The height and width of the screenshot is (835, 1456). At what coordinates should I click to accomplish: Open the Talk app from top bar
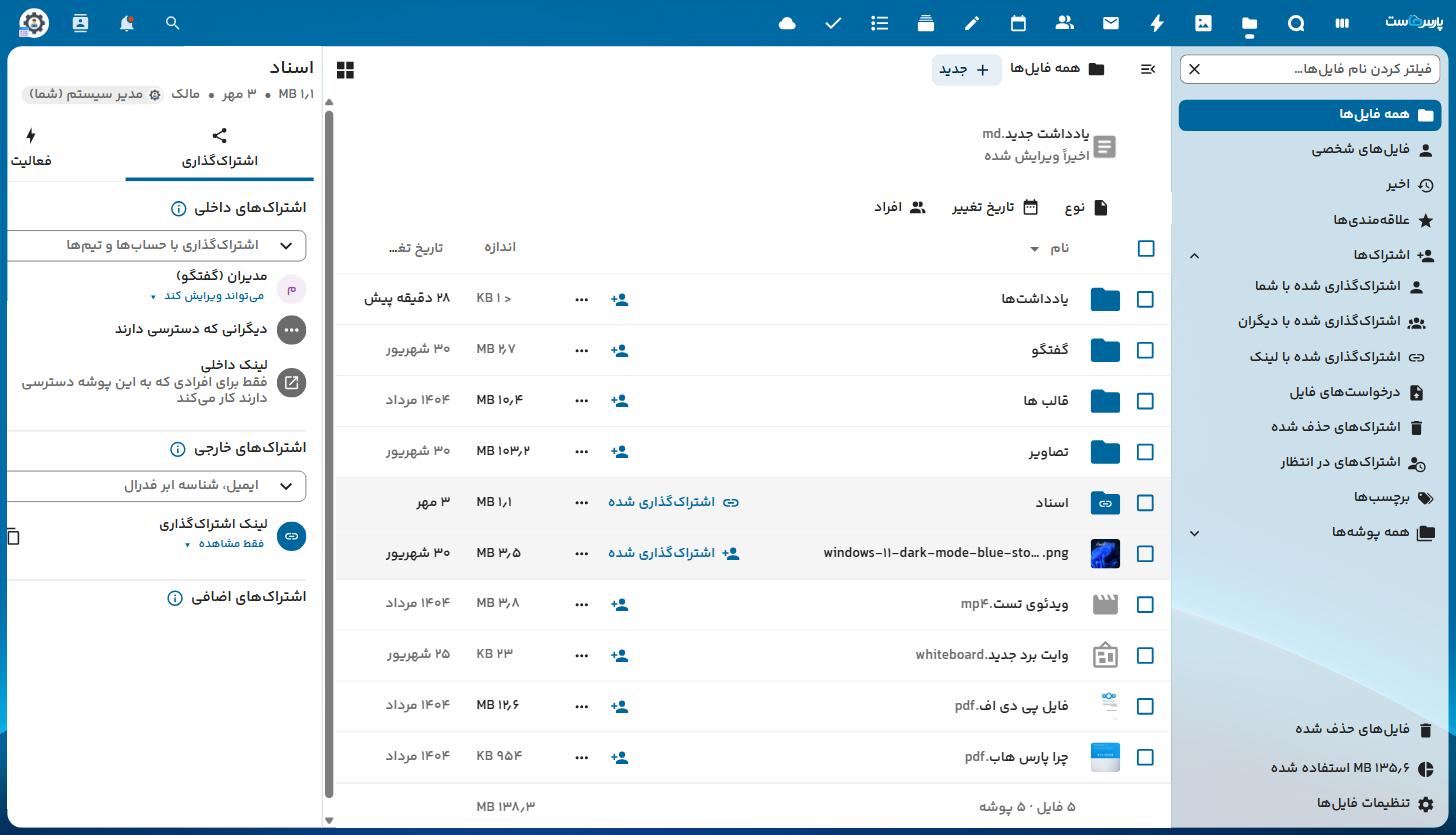click(1296, 23)
